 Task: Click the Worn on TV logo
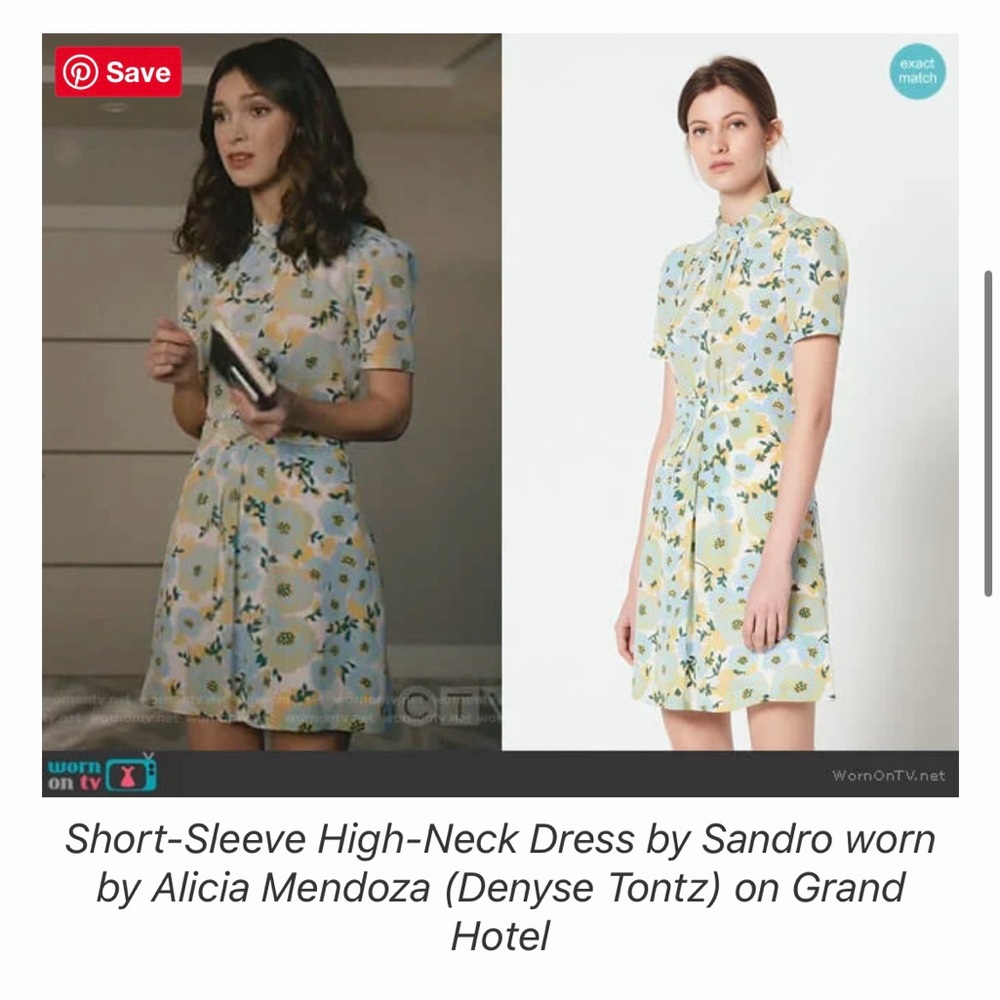tap(102, 774)
